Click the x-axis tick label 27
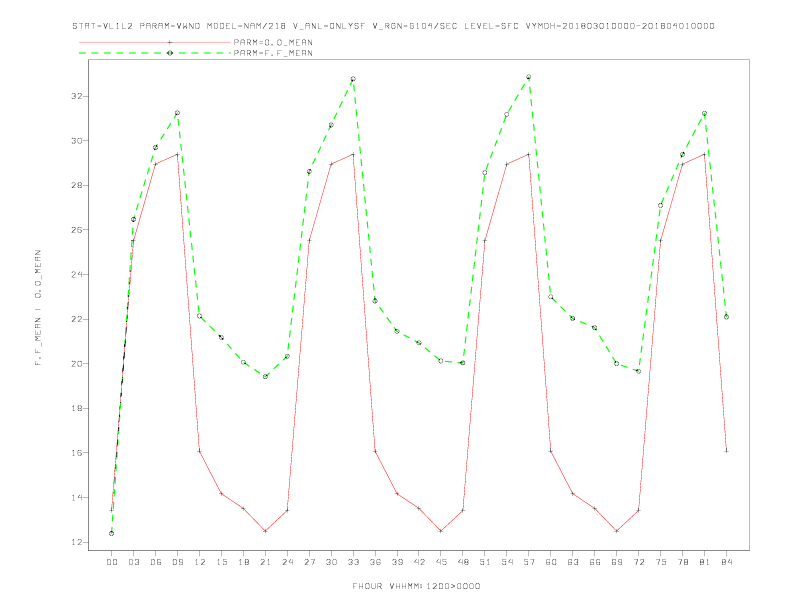The height and width of the screenshot is (612, 792). pos(309,562)
